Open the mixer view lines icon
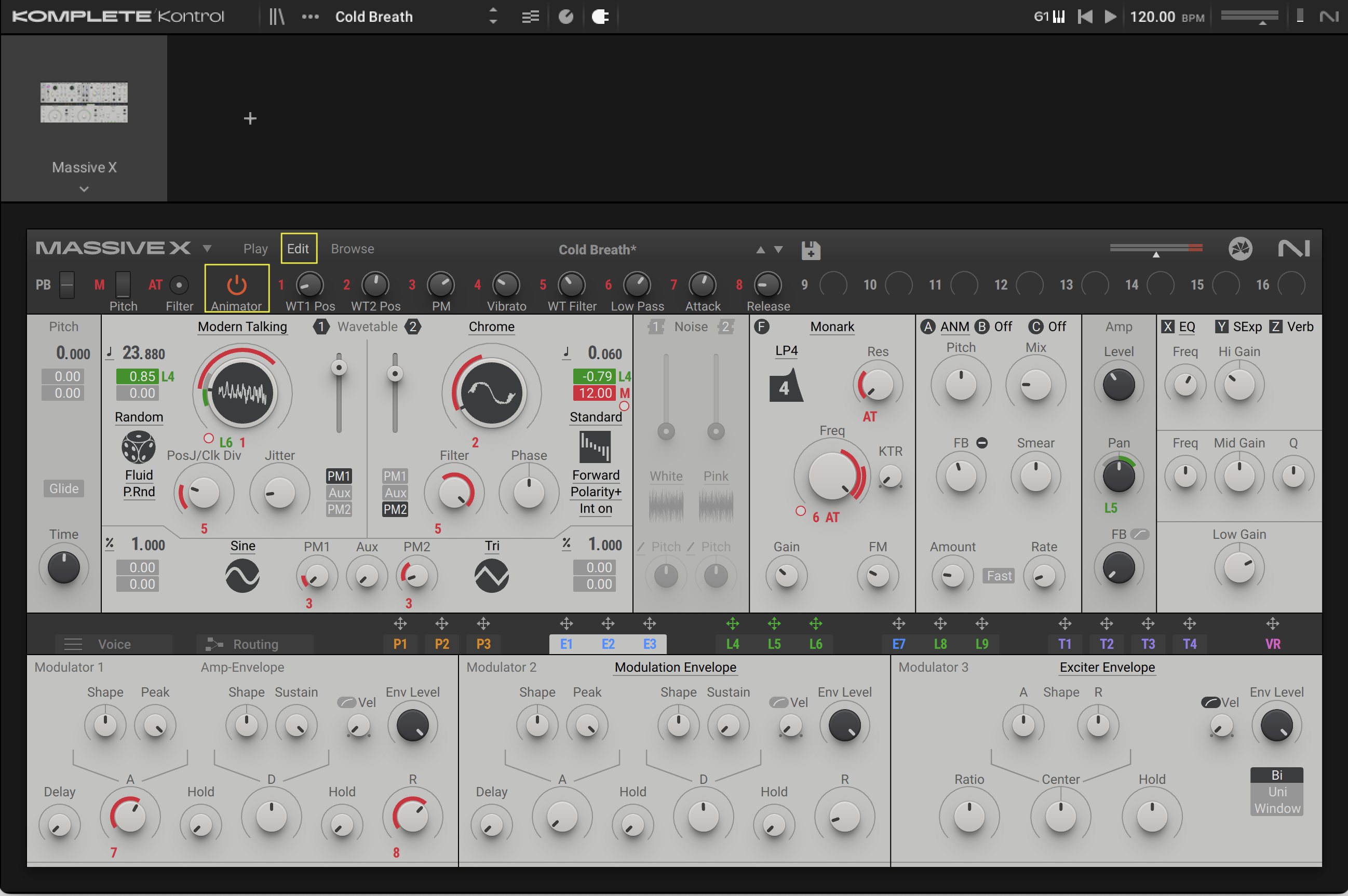Viewport: 1348px width, 896px height. pos(530,17)
